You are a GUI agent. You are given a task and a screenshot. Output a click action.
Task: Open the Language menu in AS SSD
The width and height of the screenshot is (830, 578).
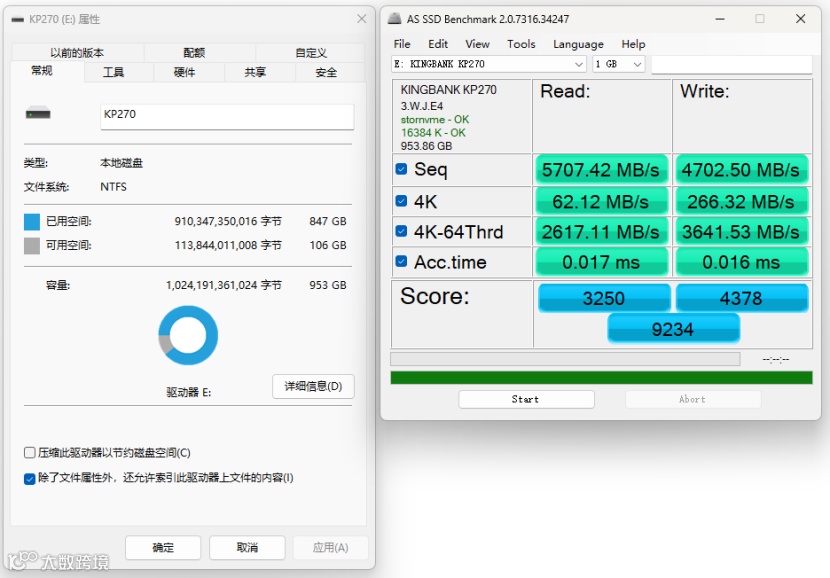coord(578,44)
